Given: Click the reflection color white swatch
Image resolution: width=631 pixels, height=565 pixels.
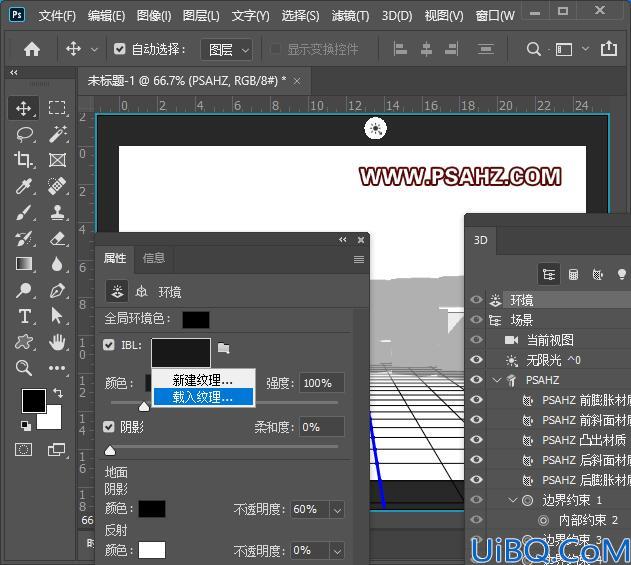Looking at the screenshot, I should [152, 550].
